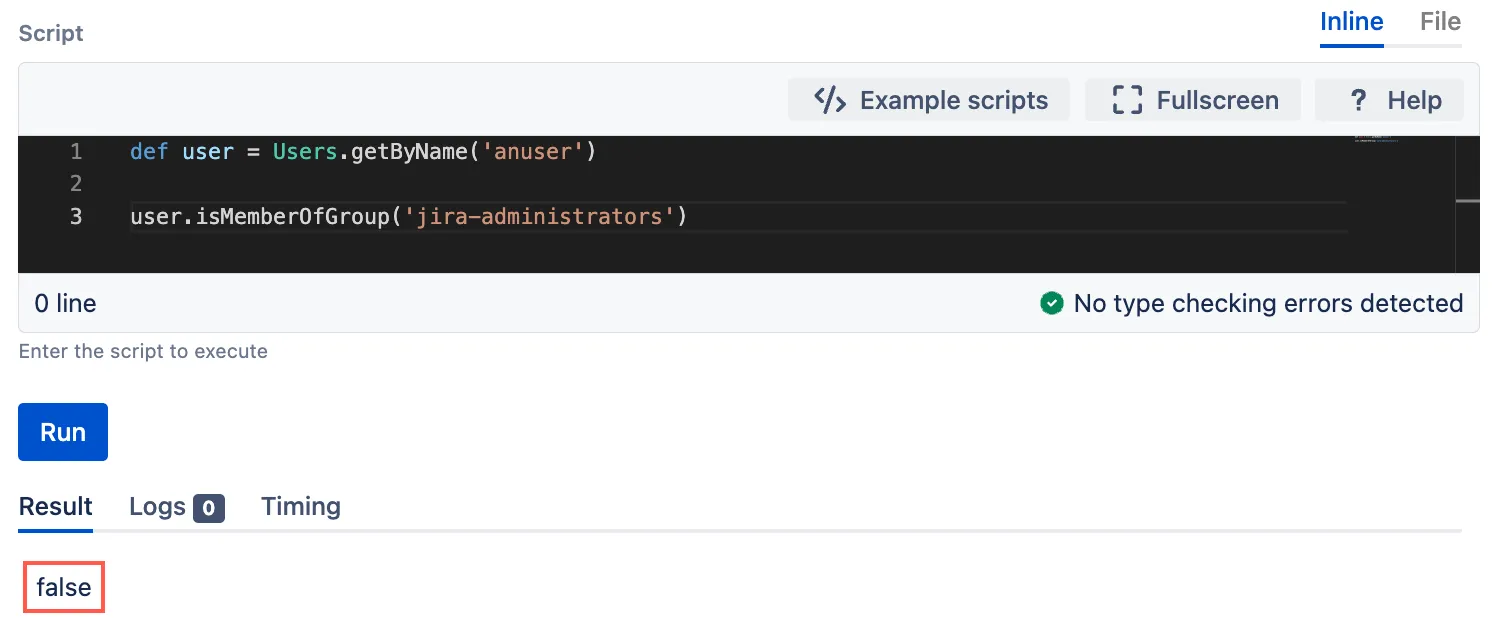The height and width of the screenshot is (622, 1492).
Task: Click the 'Enter the script to execute' hint
Action: coord(143,351)
